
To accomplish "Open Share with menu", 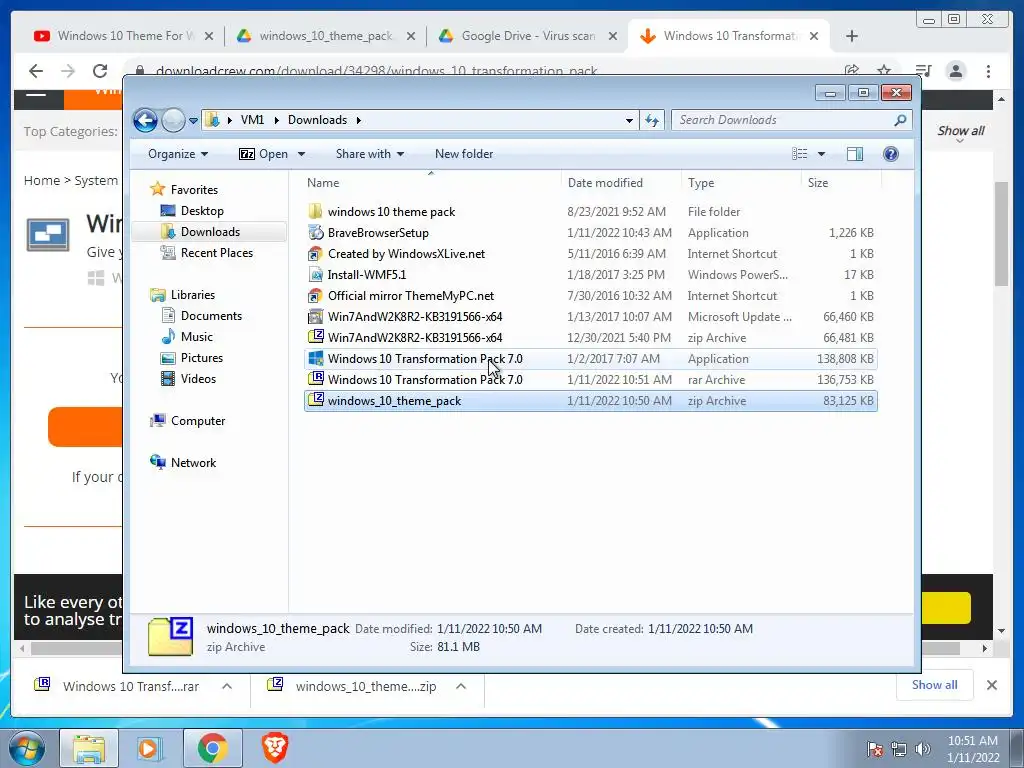I will (370, 154).
